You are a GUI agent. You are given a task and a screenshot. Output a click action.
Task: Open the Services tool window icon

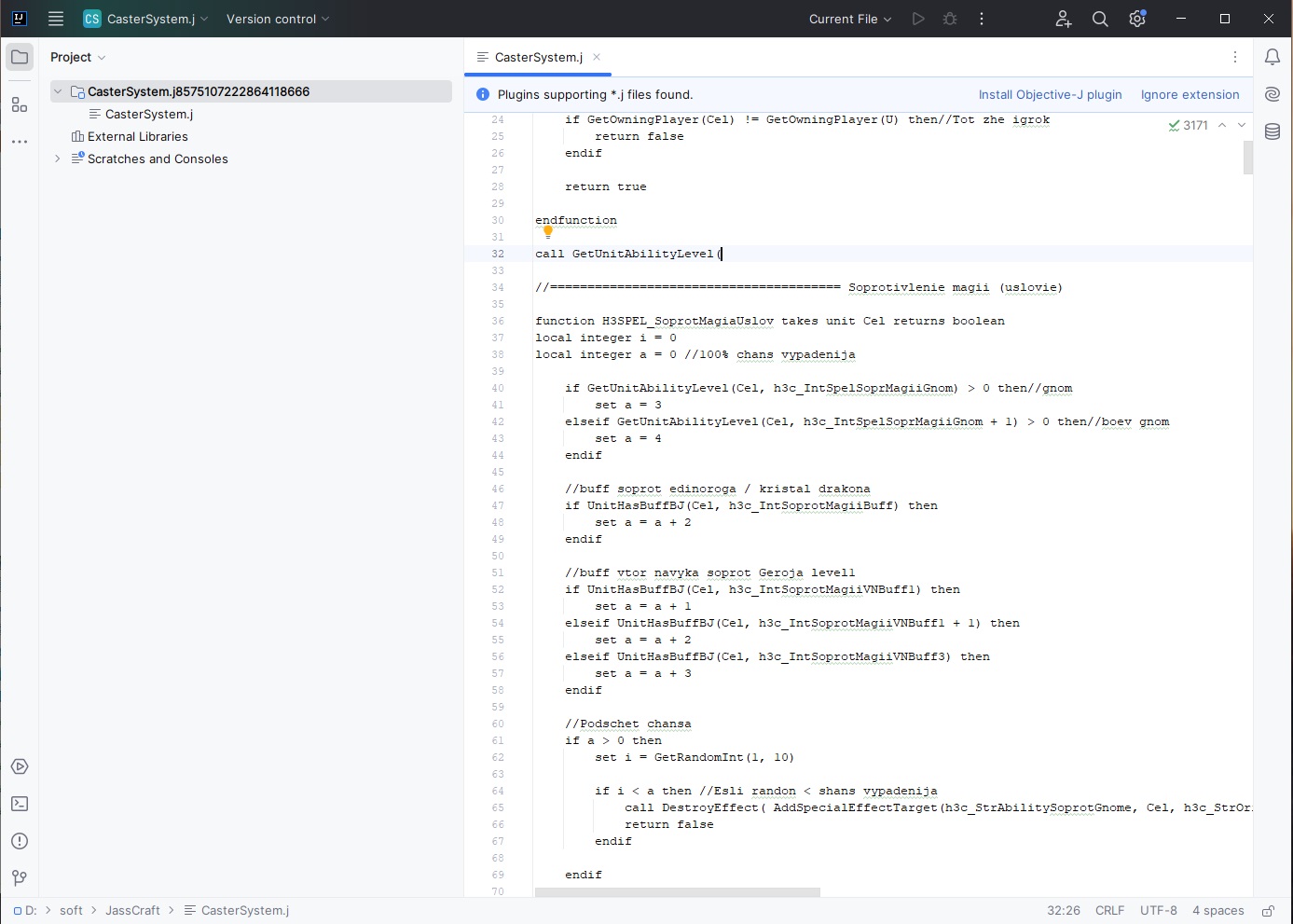pos(20,766)
